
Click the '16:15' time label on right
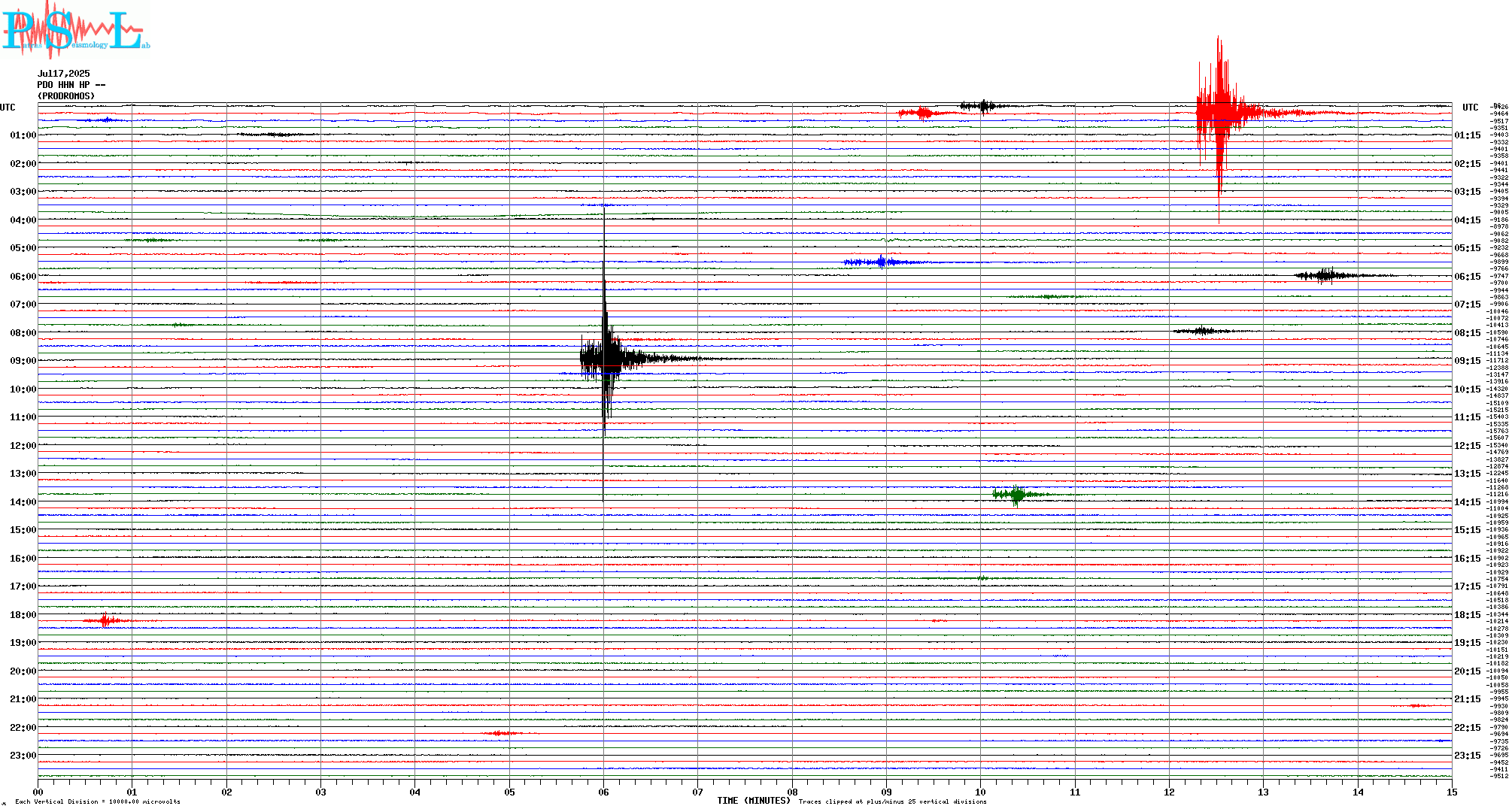pyautogui.click(x=1468, y=559)
